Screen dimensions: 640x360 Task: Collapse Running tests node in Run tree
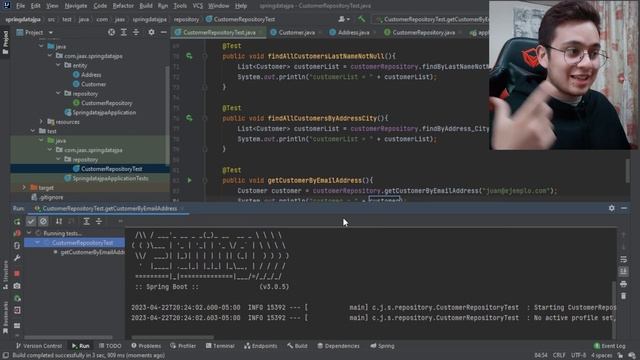[29, 233]
